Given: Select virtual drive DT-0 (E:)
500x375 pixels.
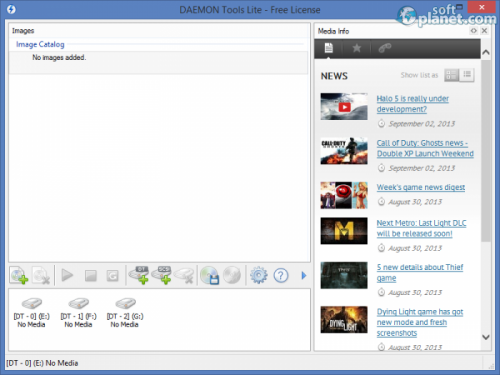Looking at the screenshot, I should click(31, 313).
